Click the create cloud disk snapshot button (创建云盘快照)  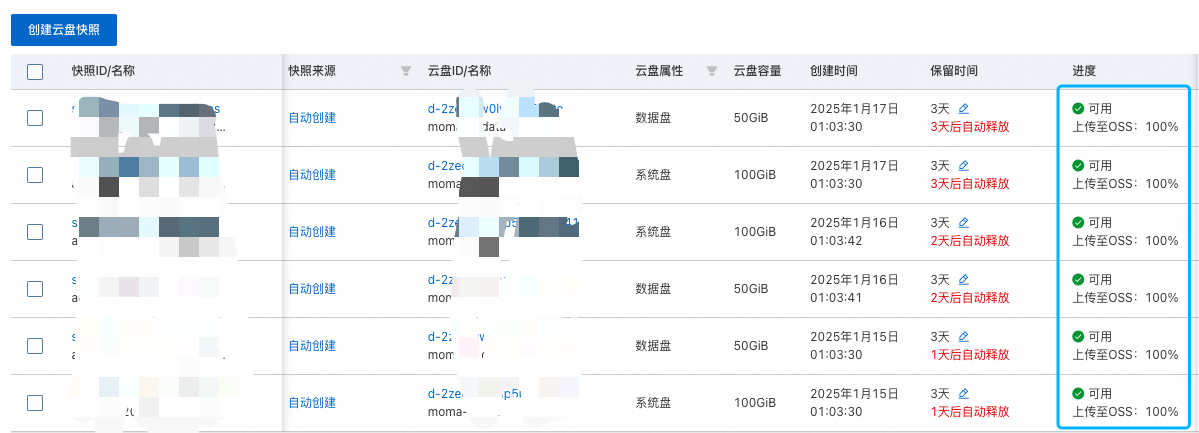coord(64,30)
